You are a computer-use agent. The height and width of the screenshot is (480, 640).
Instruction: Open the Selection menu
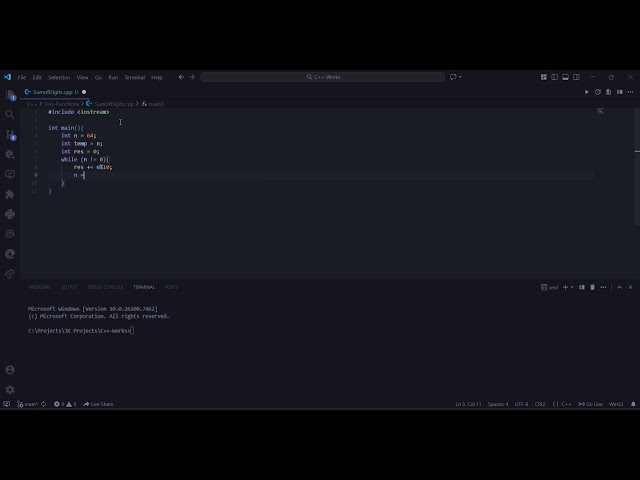click(x=59, y=77)
